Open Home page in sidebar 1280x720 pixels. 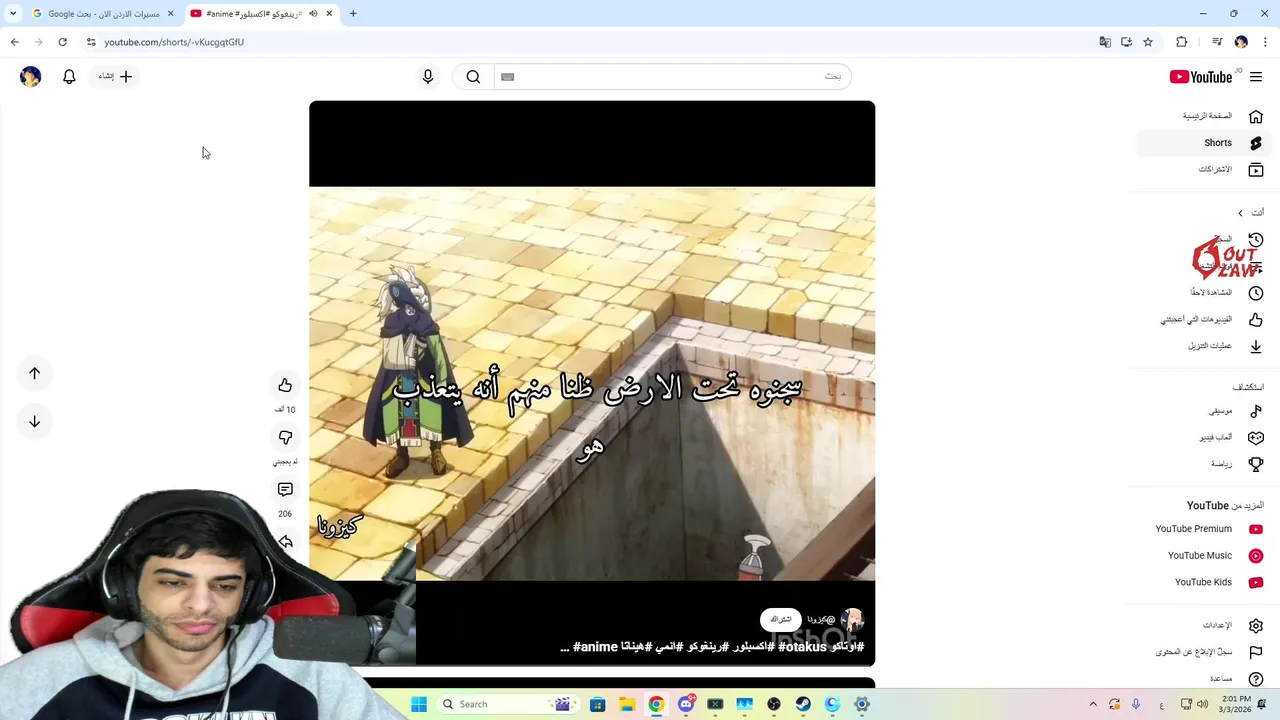point(1204,116)
